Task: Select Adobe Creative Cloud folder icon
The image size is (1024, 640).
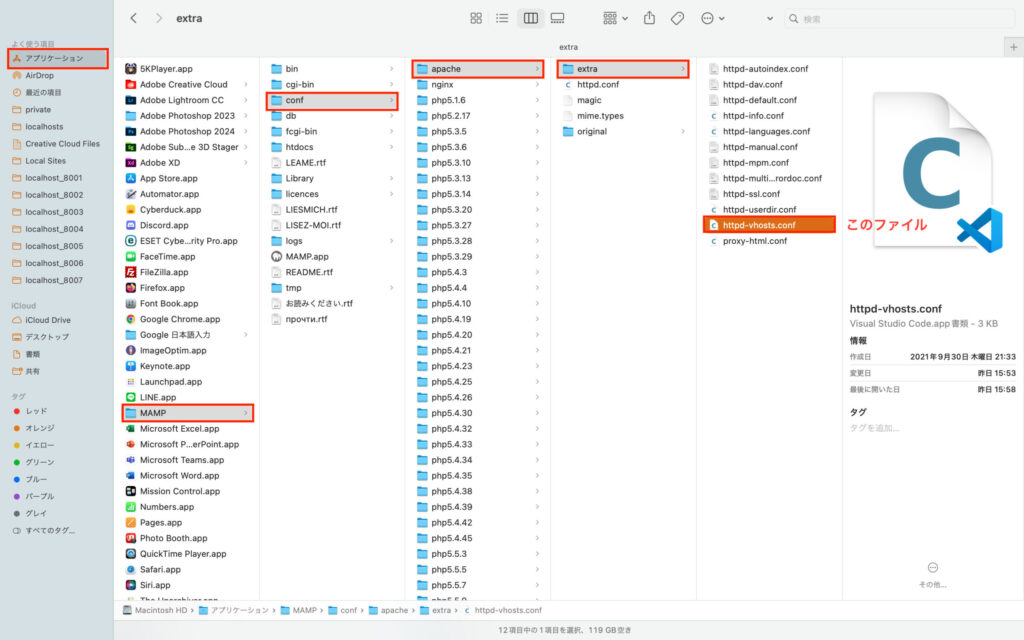Action: point(131,84)
